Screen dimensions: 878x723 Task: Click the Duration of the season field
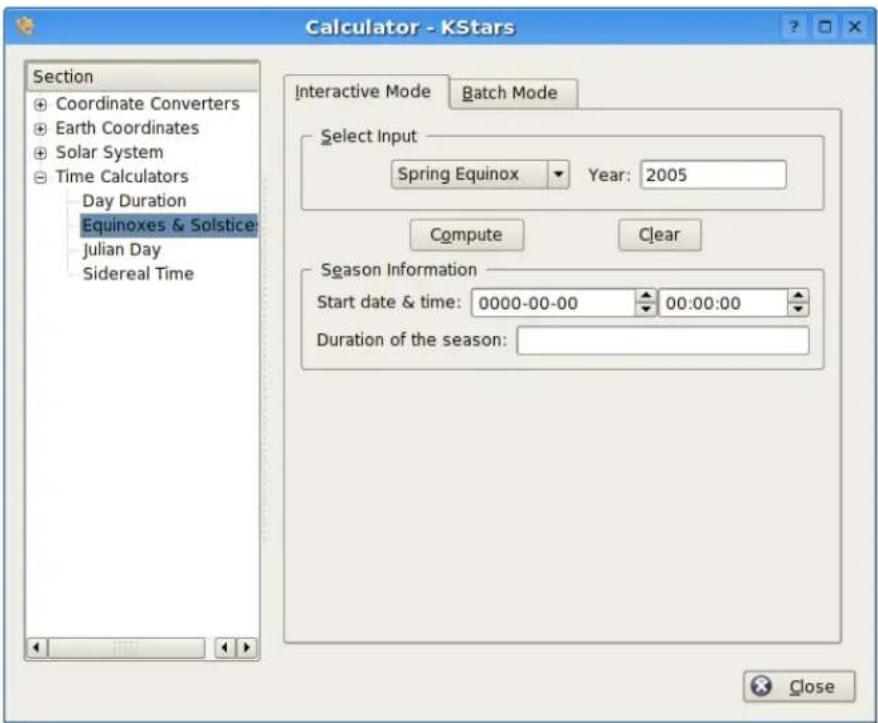click(x=662, y=340)
